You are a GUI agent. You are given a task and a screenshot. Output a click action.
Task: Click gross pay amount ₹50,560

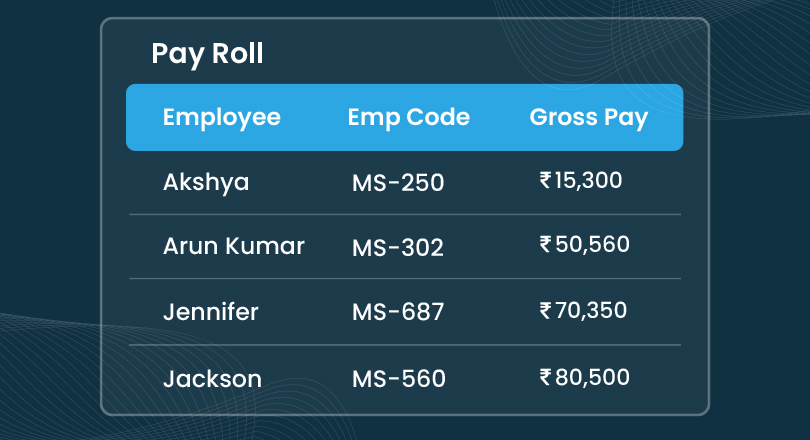tap(584, 244)
